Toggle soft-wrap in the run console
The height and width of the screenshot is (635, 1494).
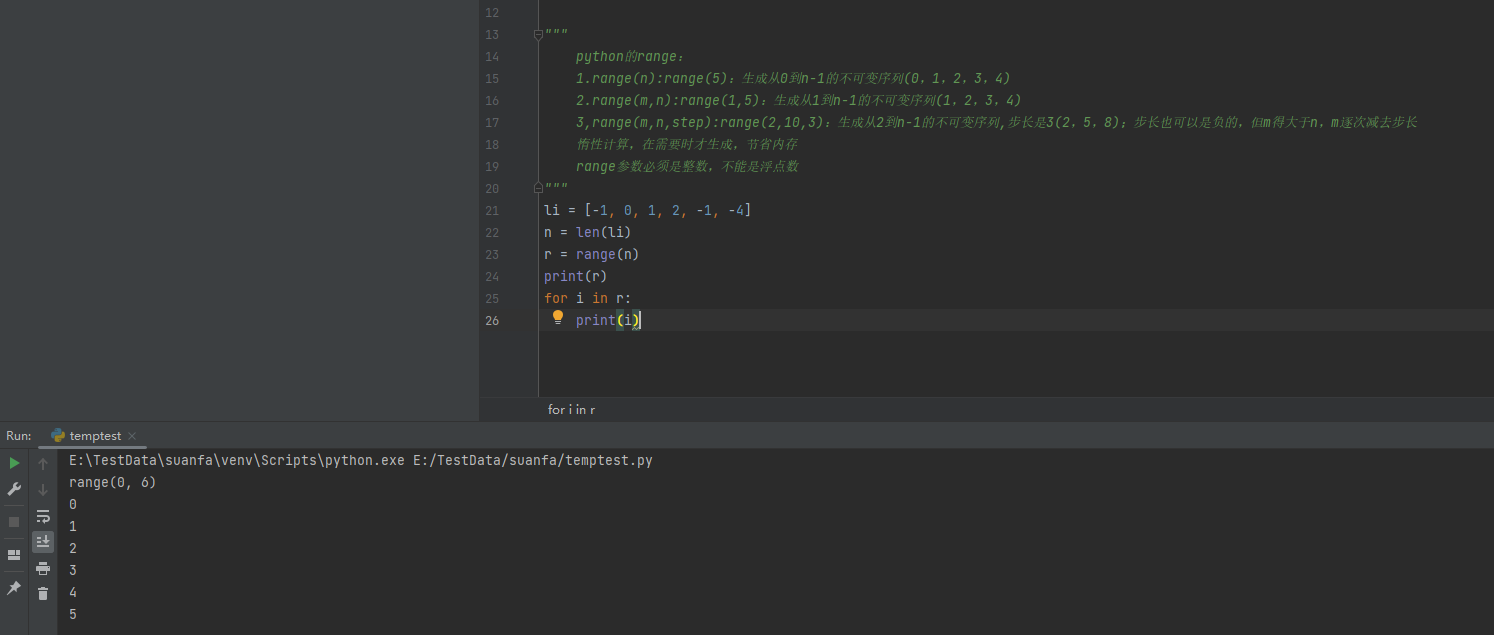[x=43, y=516]
